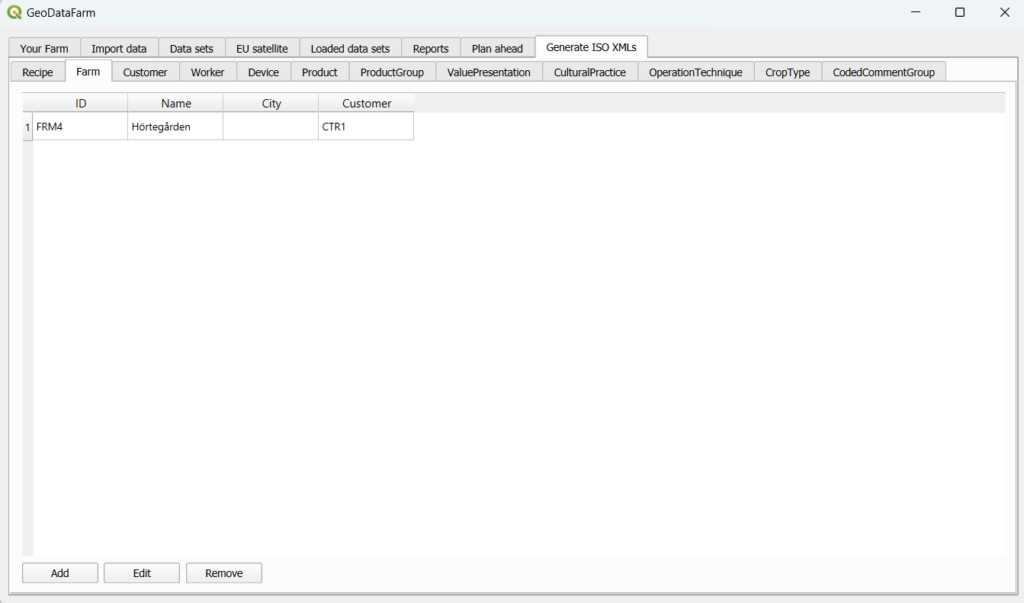
Task: Select the Hörtegården name cell
Action: point(175,127)
